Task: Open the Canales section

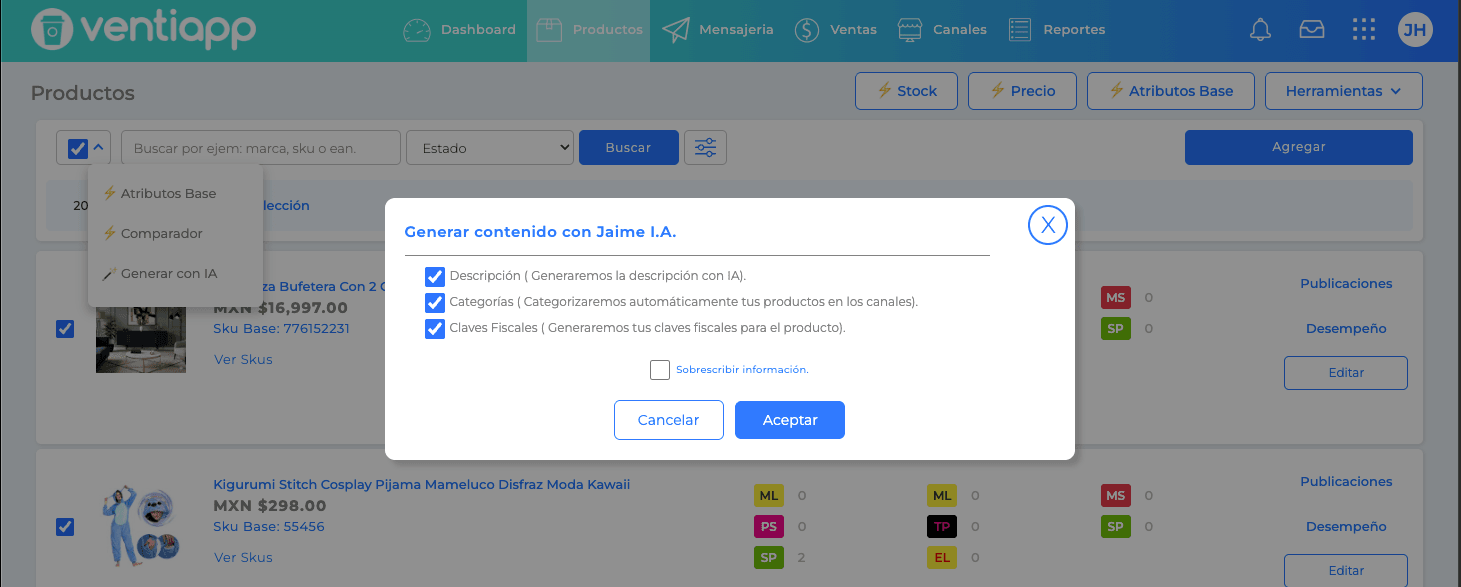Action: point(942,30)
